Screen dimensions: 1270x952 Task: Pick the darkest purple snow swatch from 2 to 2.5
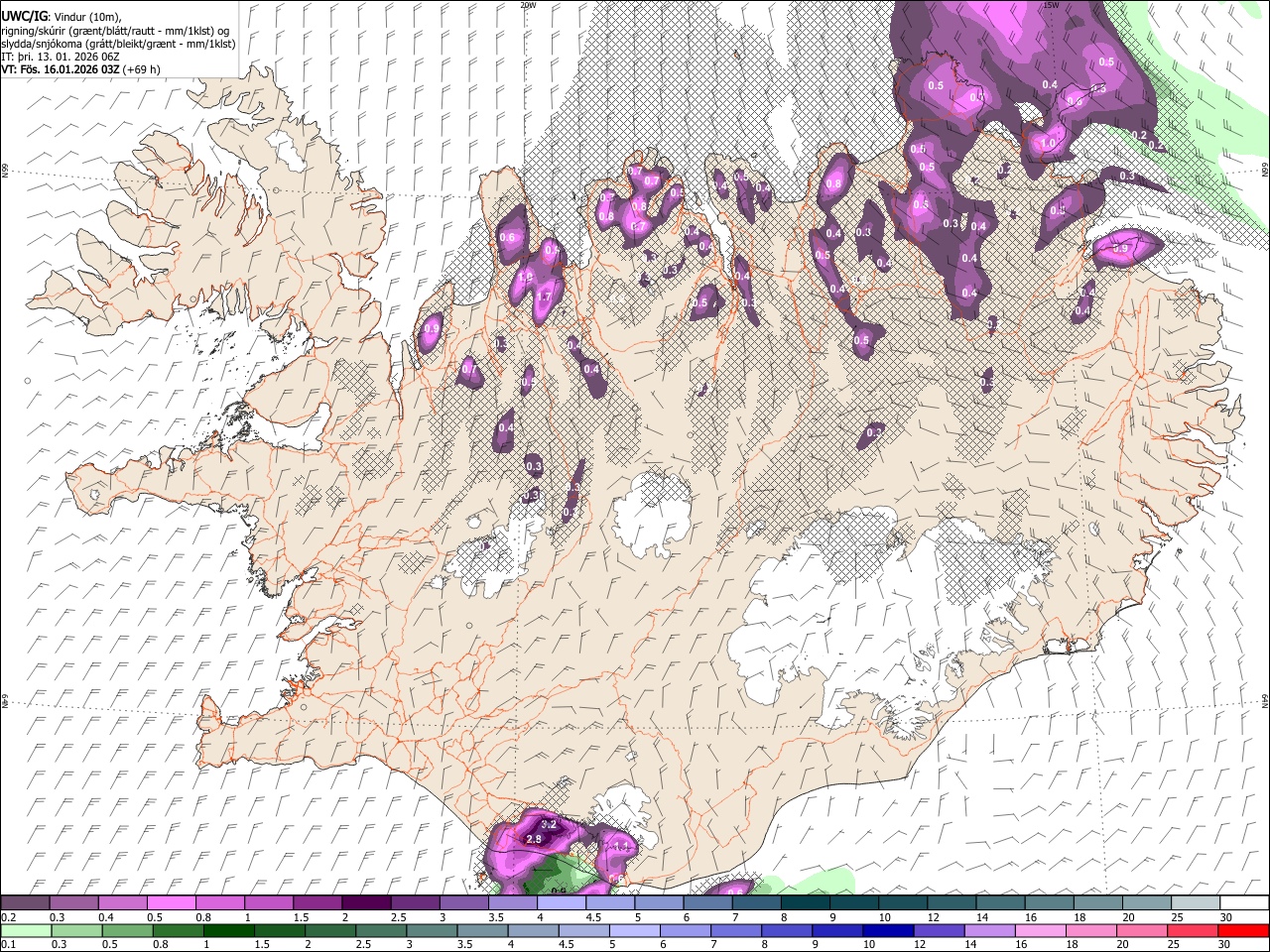366,903
